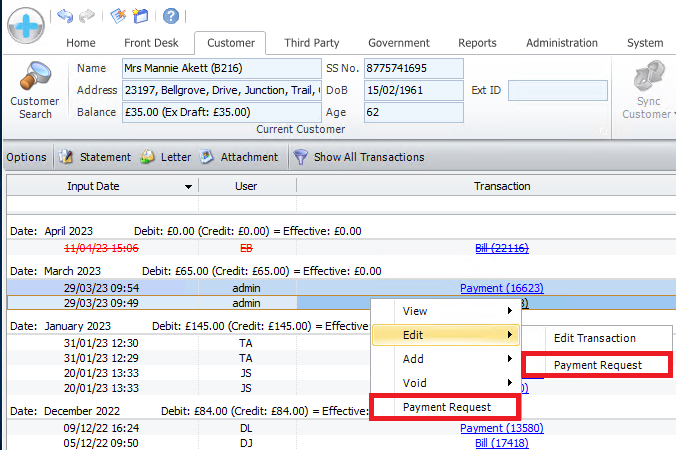
Task: Click the Letter toolbar button
Action: [x=166, y=157]
